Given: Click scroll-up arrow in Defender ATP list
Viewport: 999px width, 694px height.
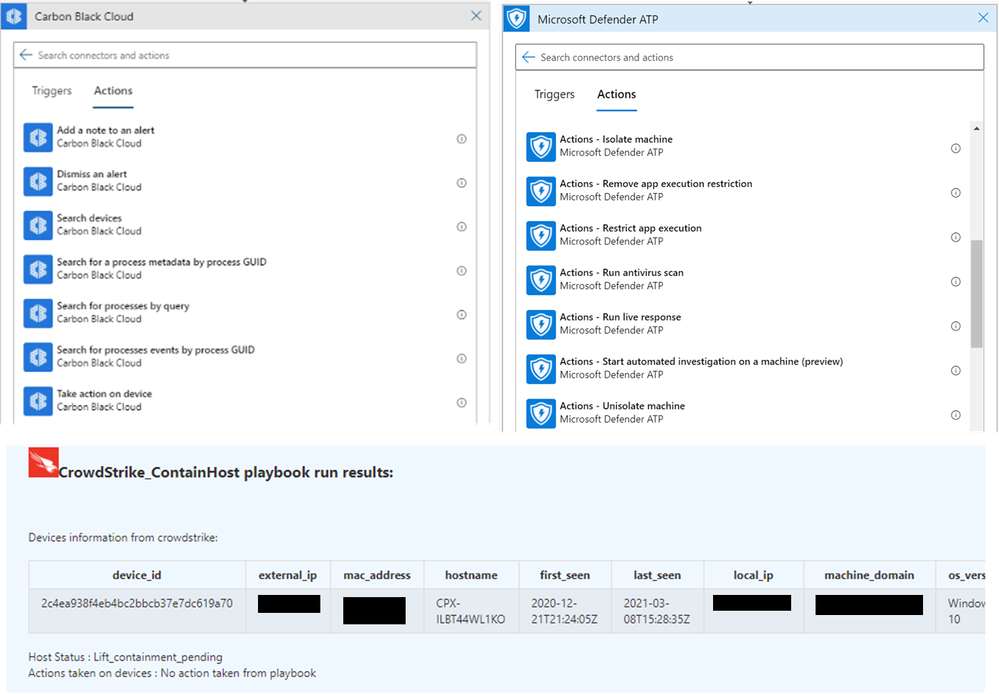Looking at the screenshot, I should point(977,129).
